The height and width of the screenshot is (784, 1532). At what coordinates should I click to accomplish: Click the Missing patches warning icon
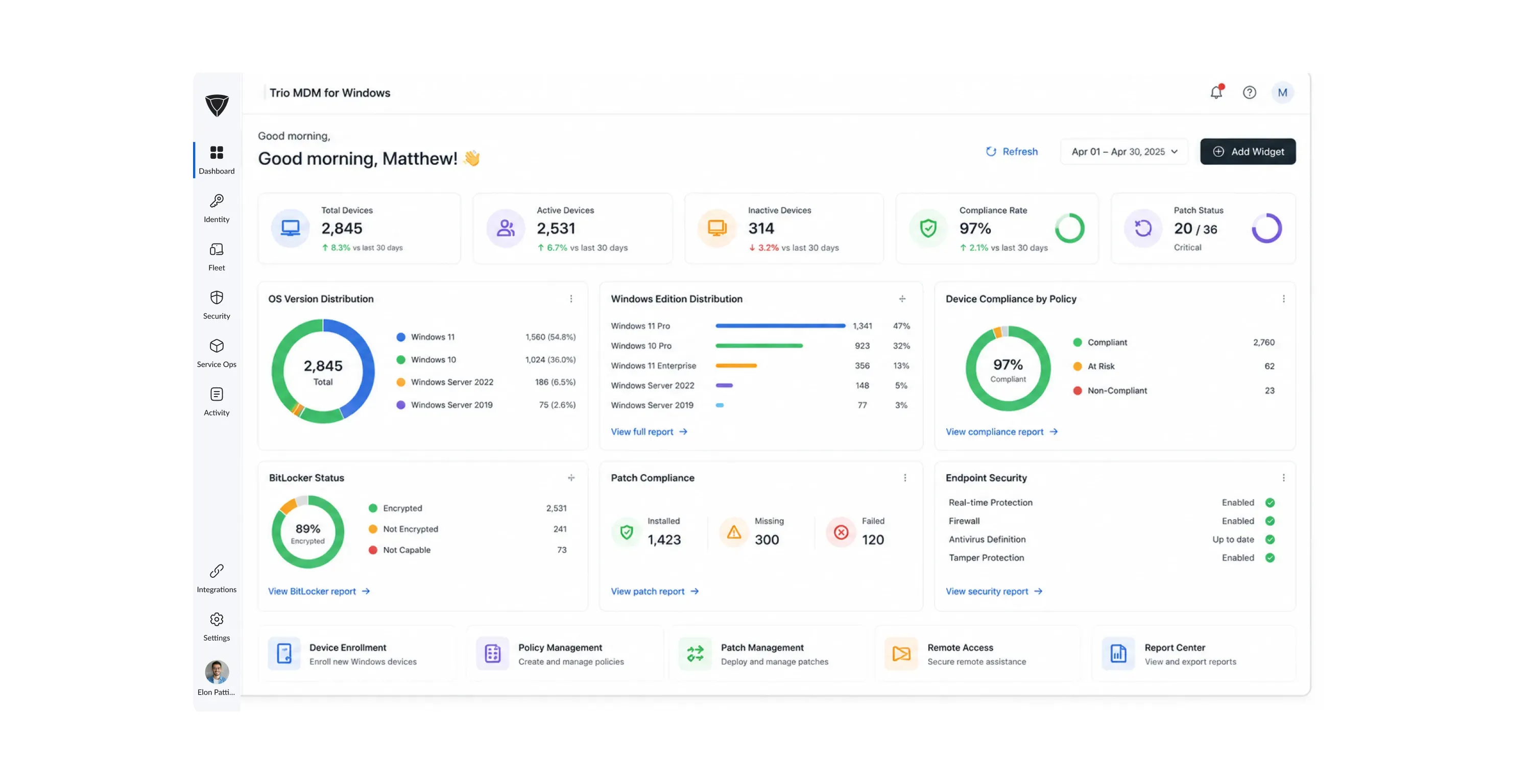[734, 532]
